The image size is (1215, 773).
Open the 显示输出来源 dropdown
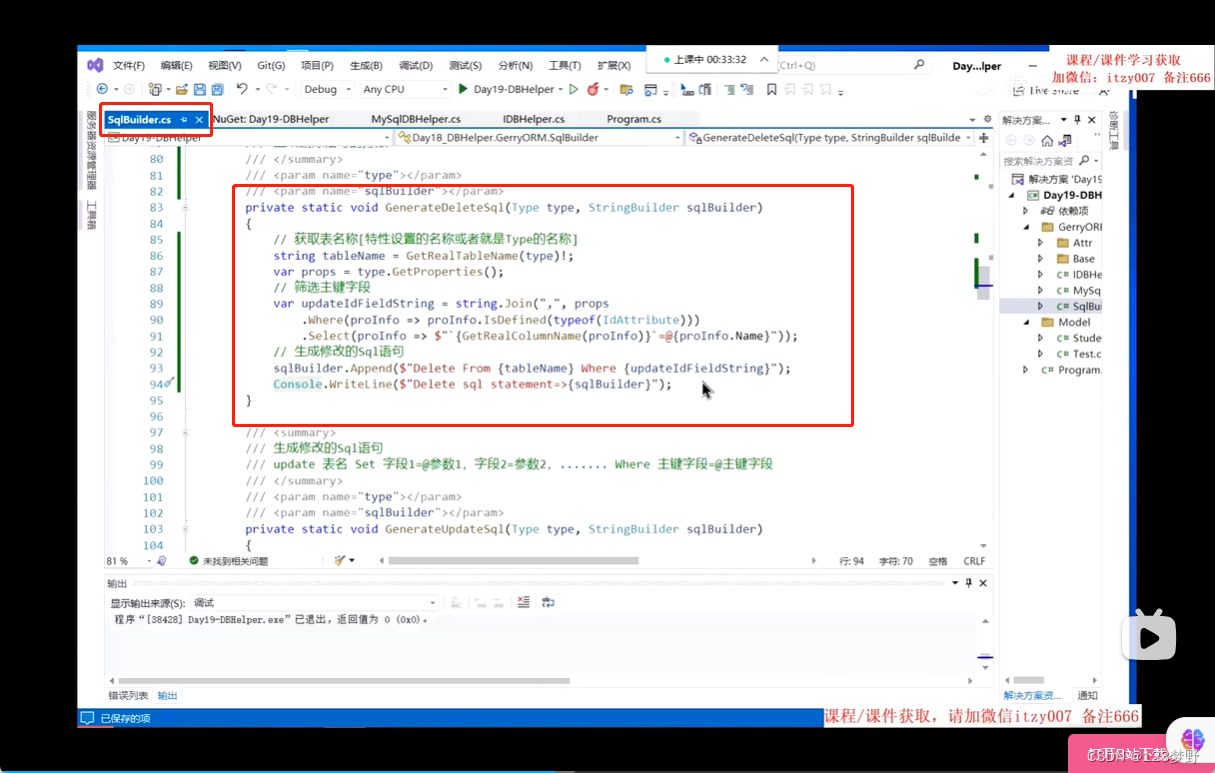click(314, 603)
